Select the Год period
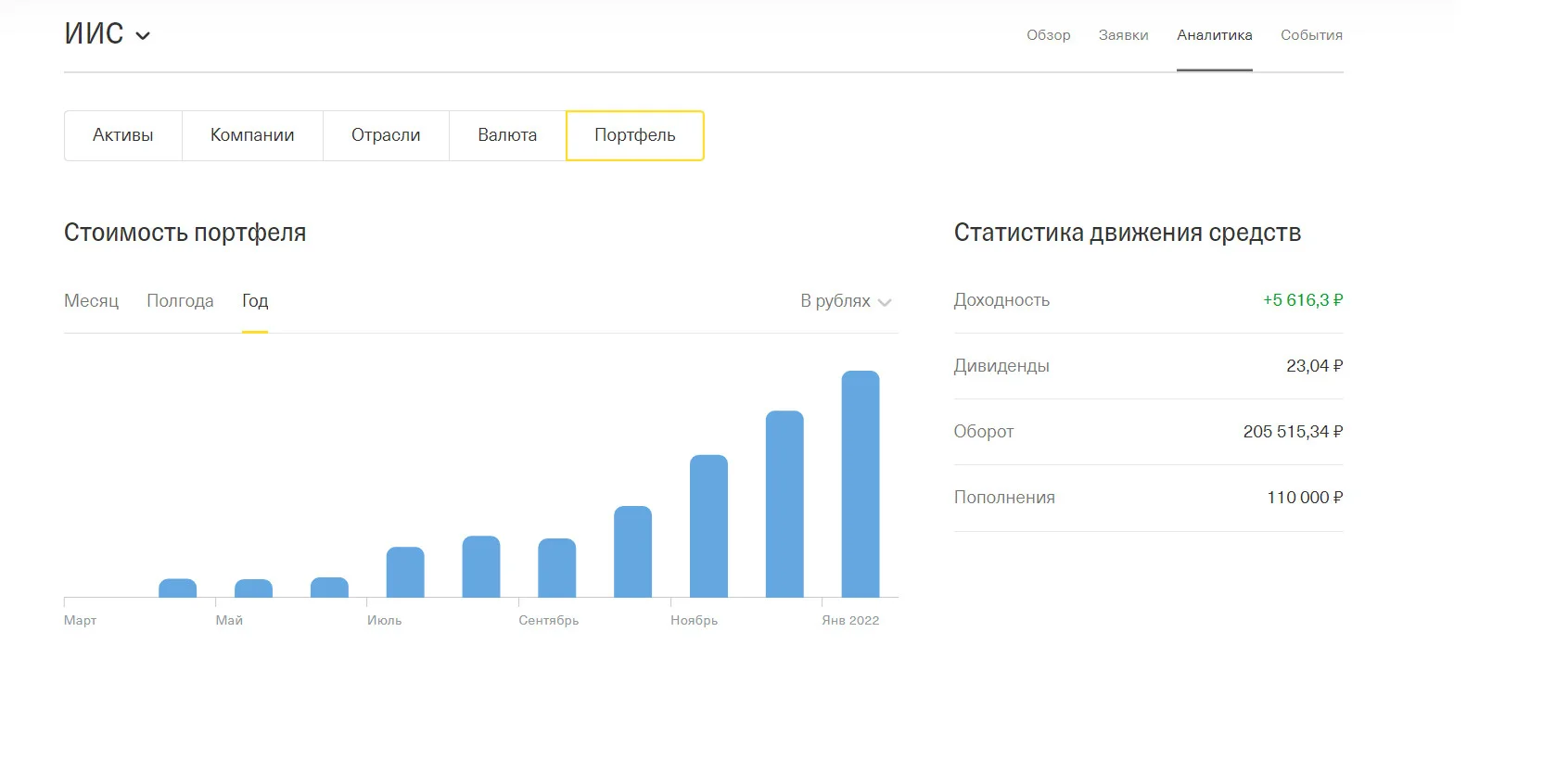This screenshot has width=1543, height=784. point(255,301)
